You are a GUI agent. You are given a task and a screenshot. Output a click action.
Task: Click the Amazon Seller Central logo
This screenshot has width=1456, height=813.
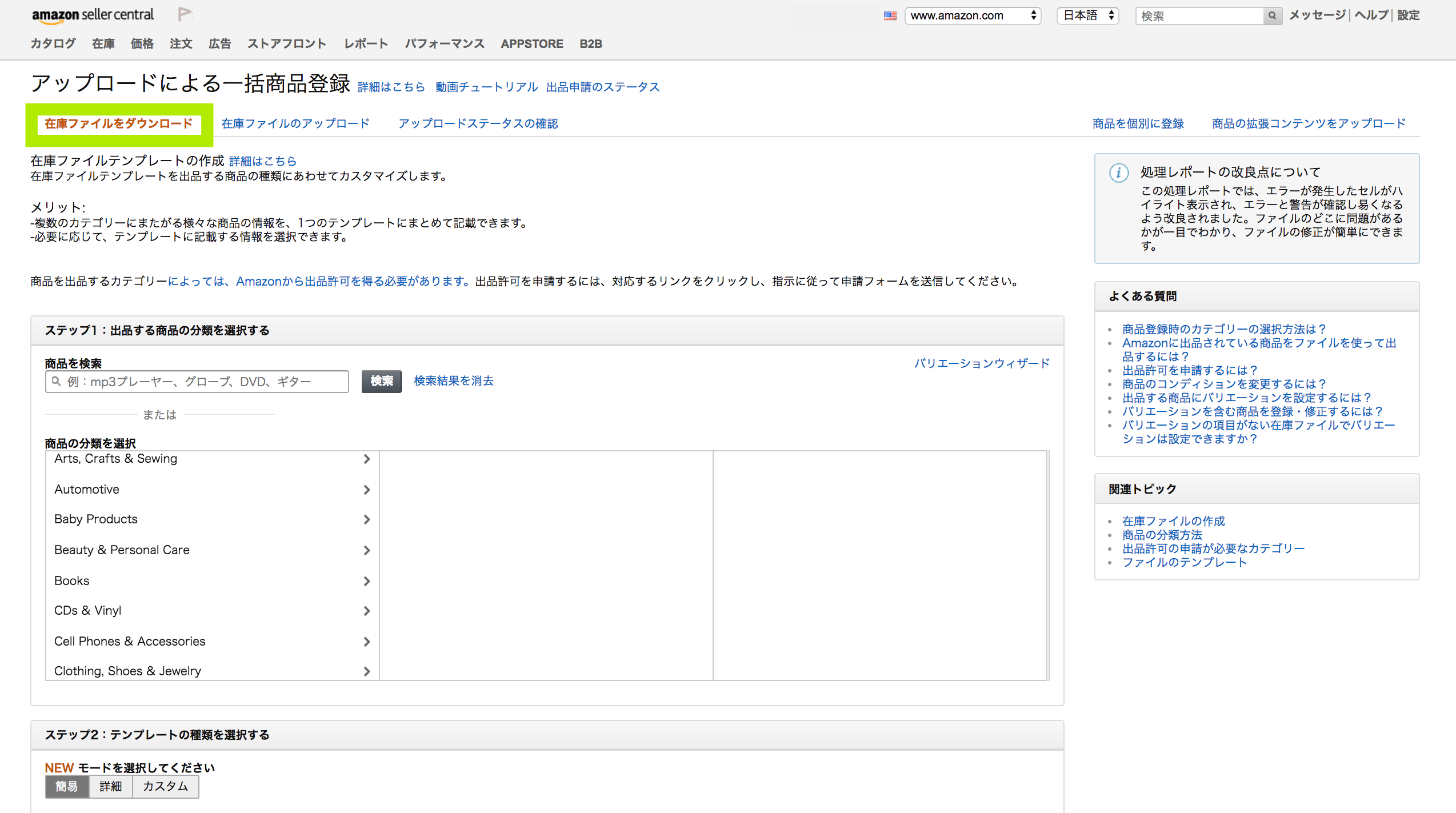coord(93,15)
